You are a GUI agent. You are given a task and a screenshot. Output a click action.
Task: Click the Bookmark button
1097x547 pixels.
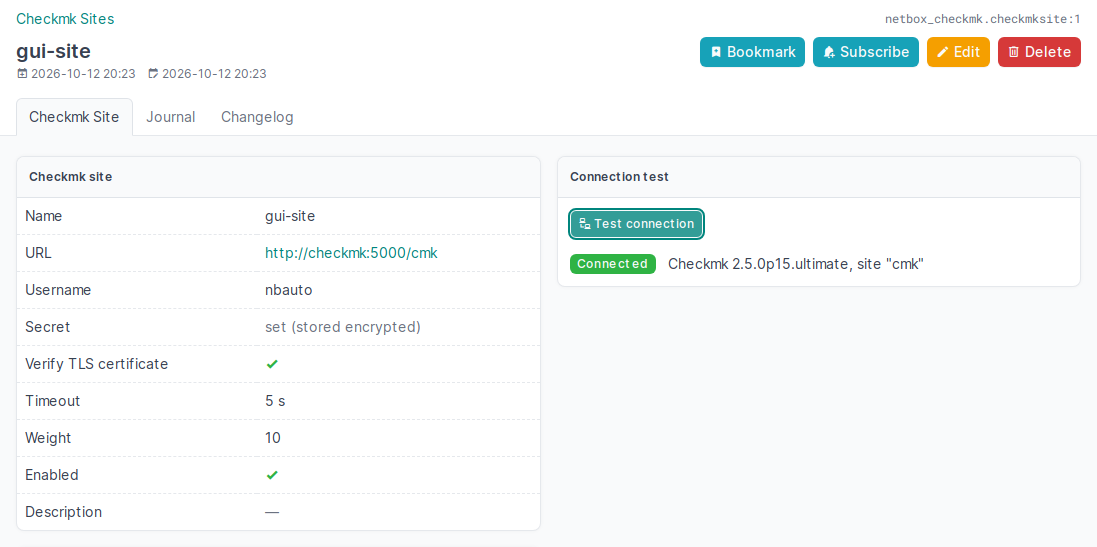click(752, 52)
